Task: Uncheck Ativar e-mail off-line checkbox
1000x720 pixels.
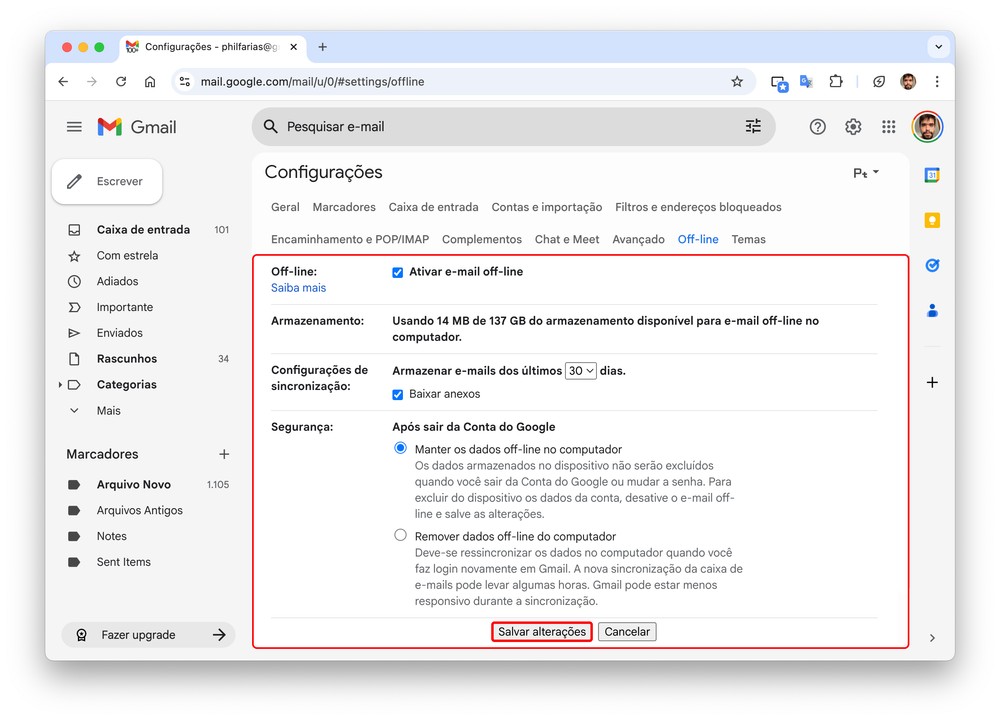Action: point(398,272)
